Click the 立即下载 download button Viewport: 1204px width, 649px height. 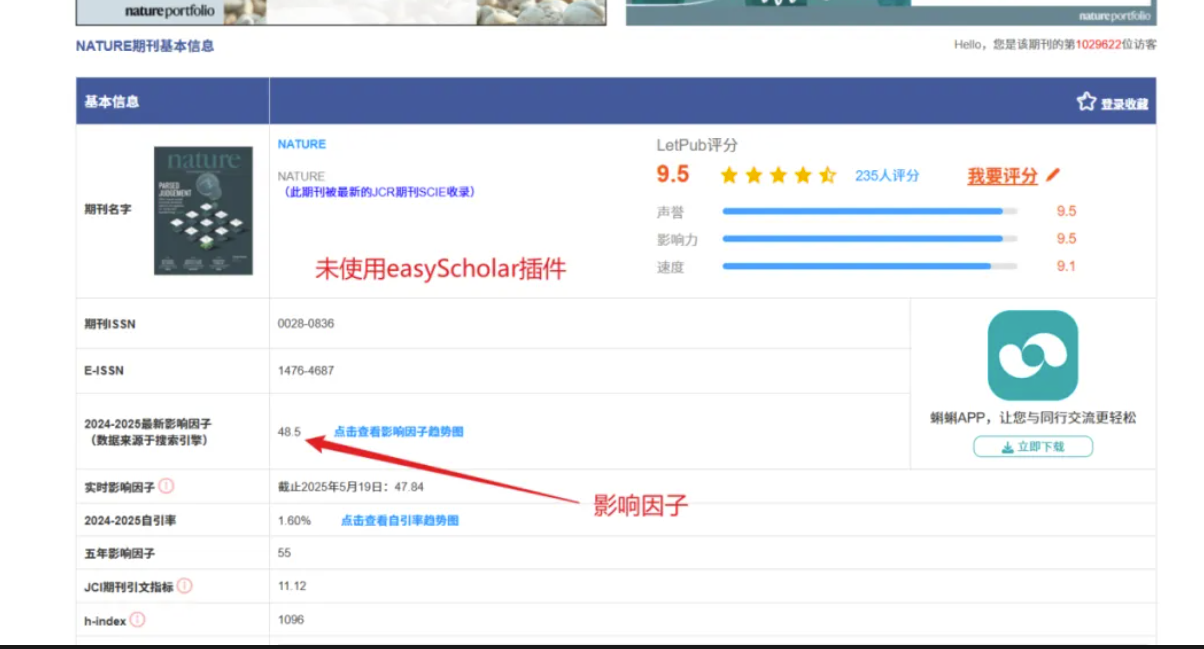coord(1033,447)
